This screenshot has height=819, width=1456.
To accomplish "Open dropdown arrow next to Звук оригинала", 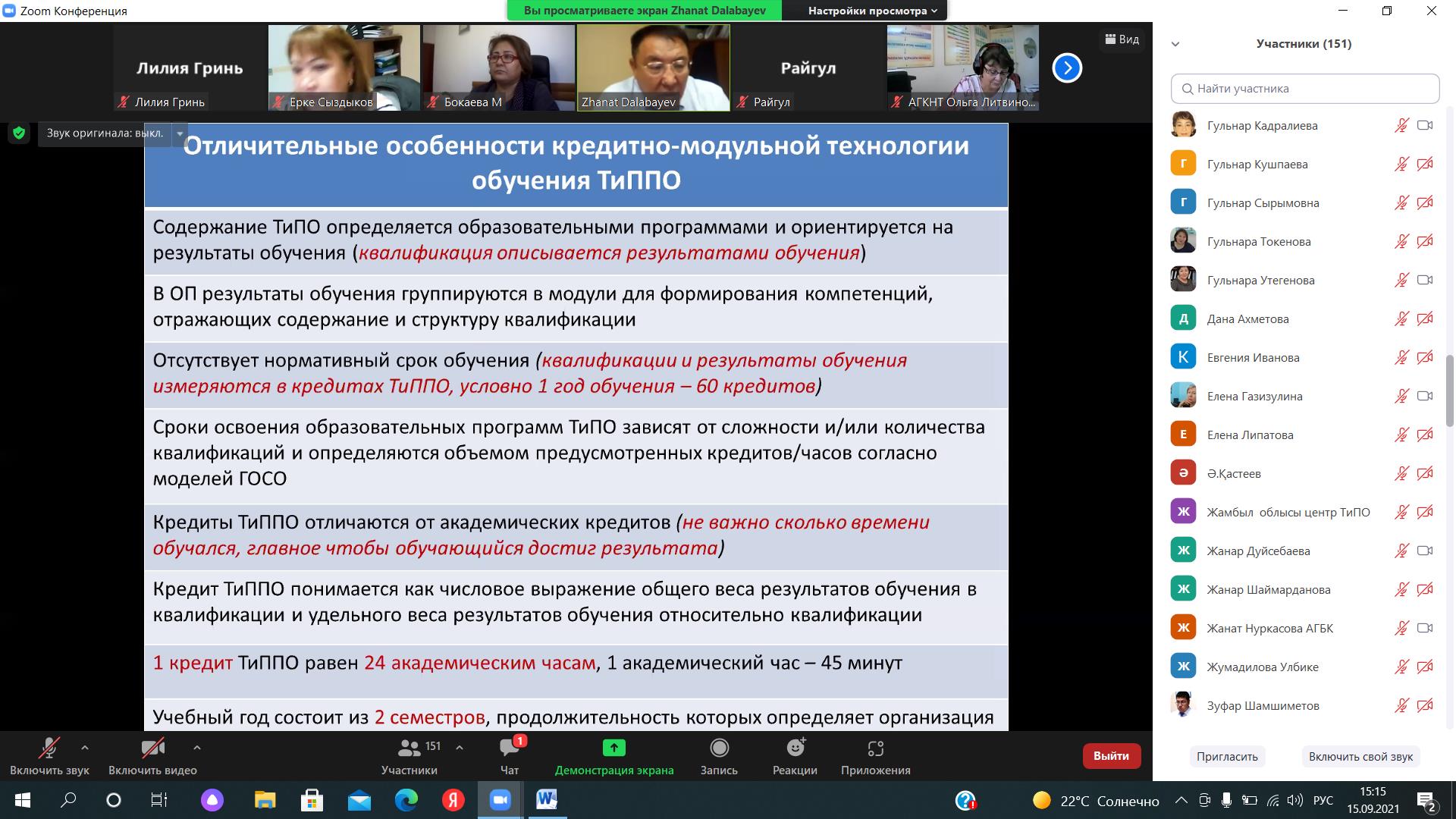I will coord(180,133).
